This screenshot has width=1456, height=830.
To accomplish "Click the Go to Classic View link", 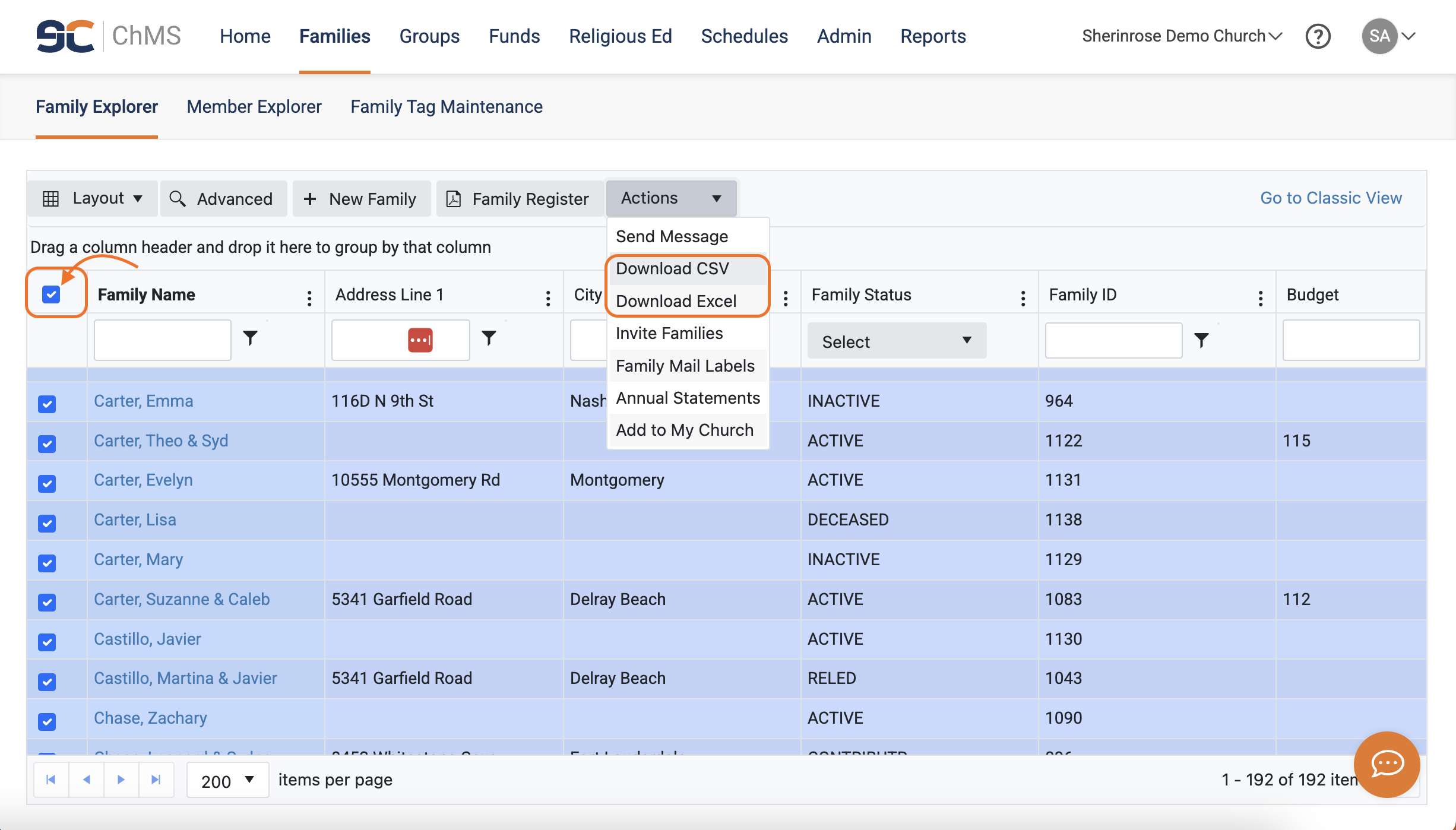I will [x=1331, y=198].
